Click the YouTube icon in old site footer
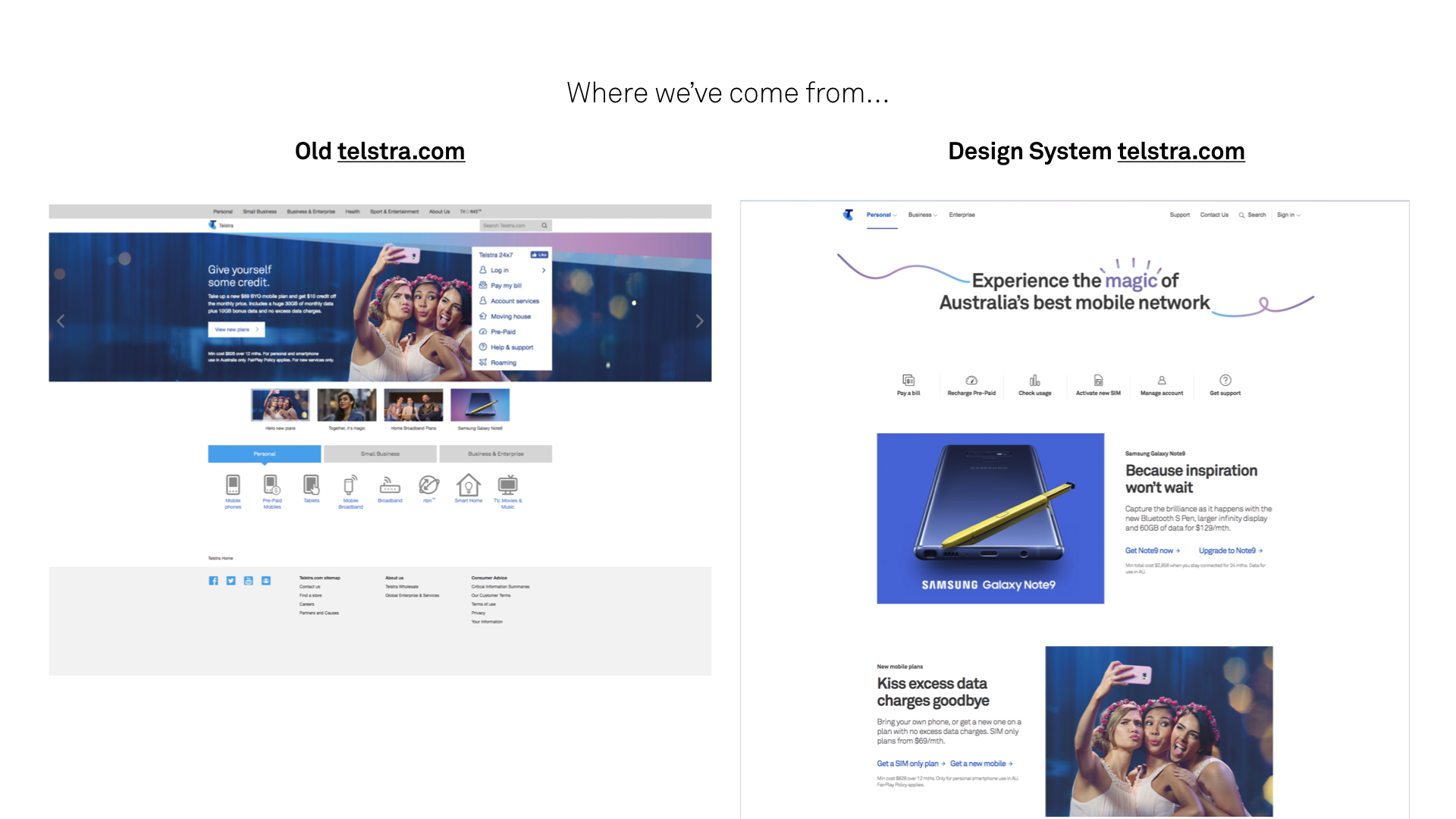Viewport: 1456px width, 819px height. pyautogui.click(x=248, y=581)
